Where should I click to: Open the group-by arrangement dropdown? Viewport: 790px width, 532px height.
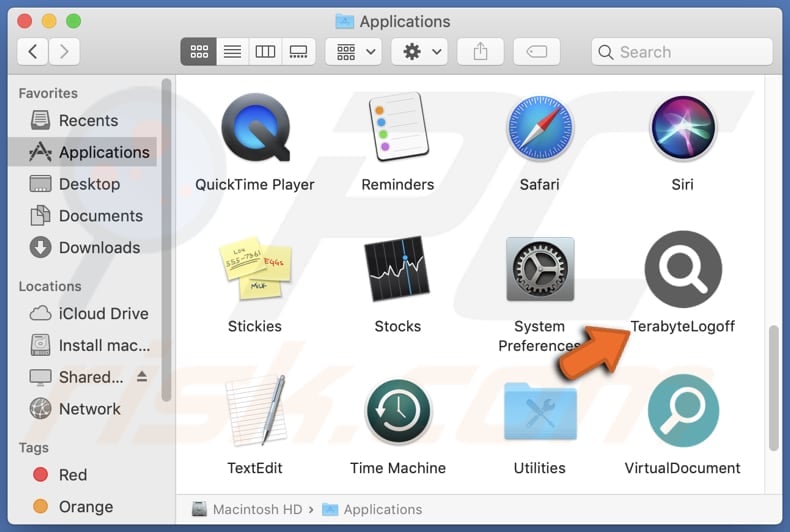tap(354, 51)
